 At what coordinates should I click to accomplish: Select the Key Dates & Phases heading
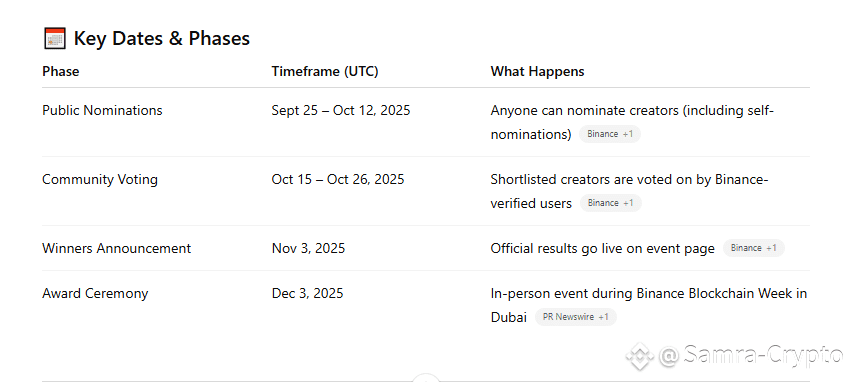tap(162, 39)
